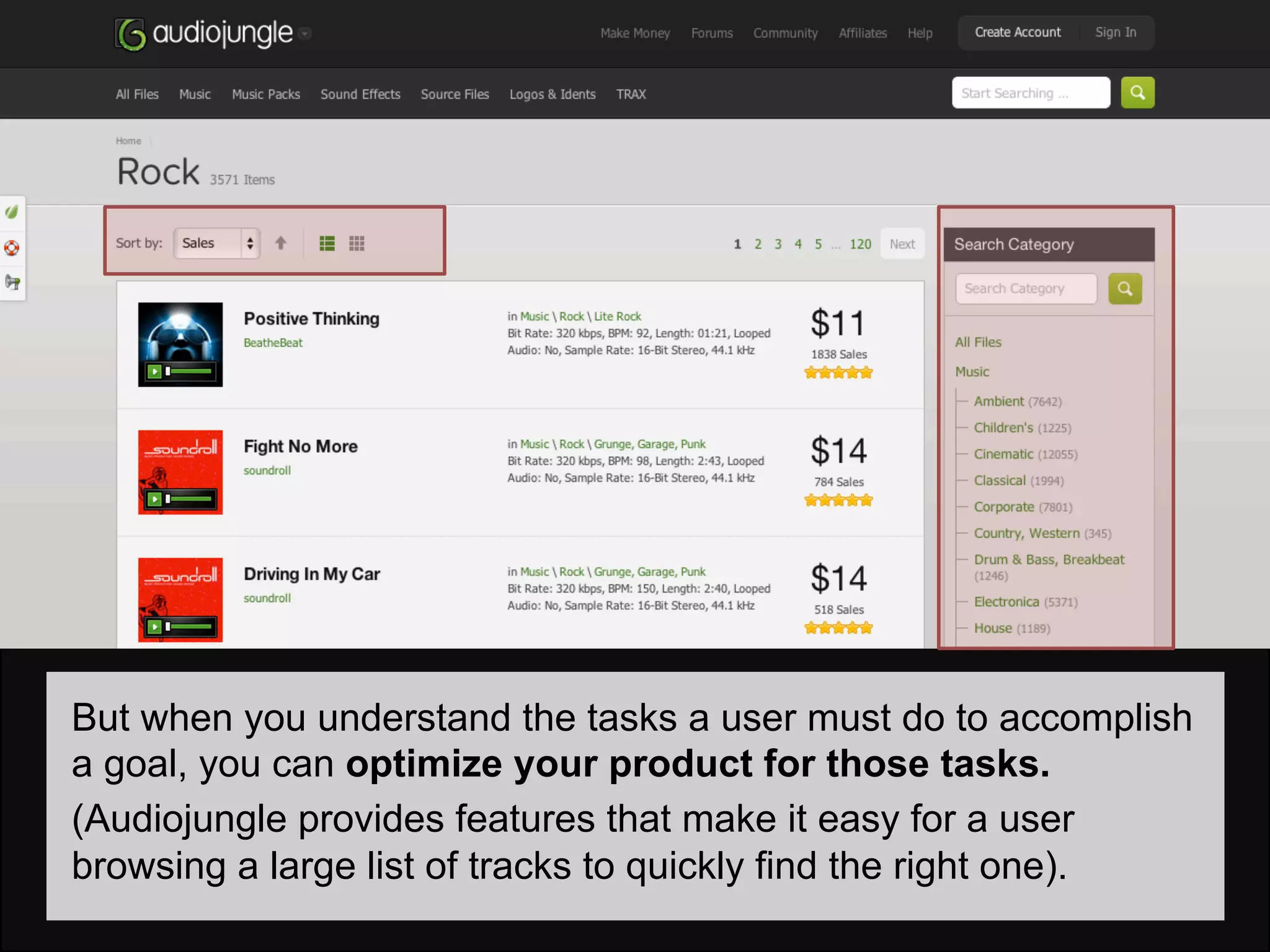
Task: Open the Logos & Idents menu
Action: (x=553, y=94)
